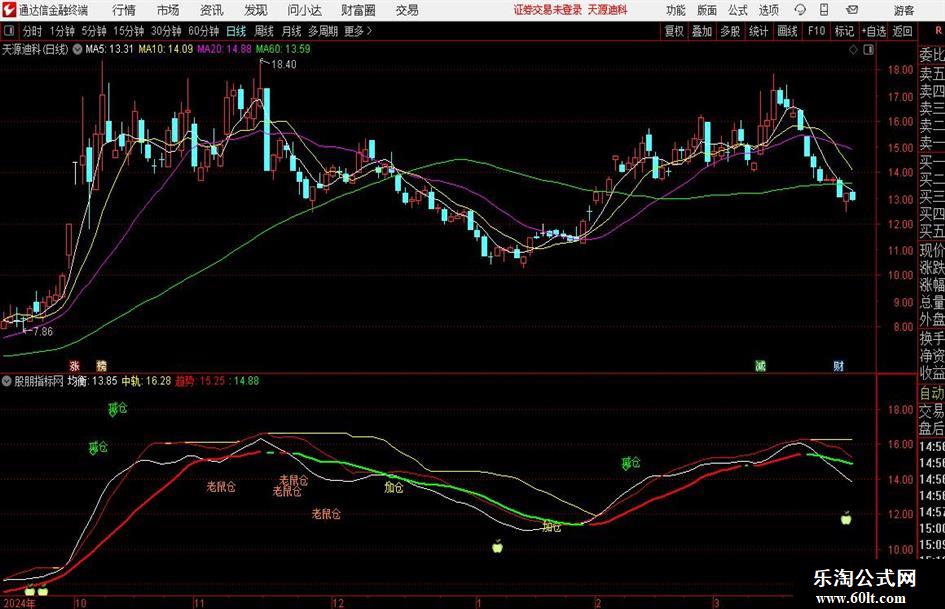Click the 统计 button
The width and height of the screenshot is (945, 609).
pyautogui.click(x=758, y=31)
